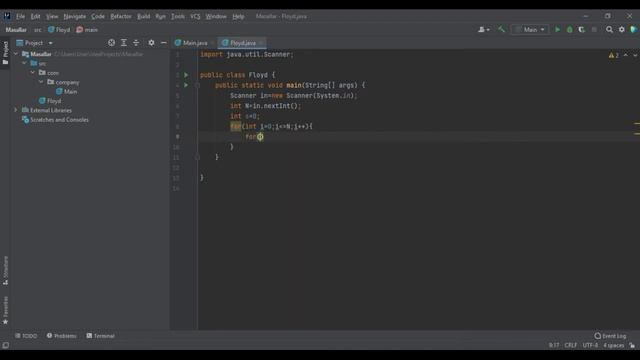Click Select Opened File target icon

111,42
